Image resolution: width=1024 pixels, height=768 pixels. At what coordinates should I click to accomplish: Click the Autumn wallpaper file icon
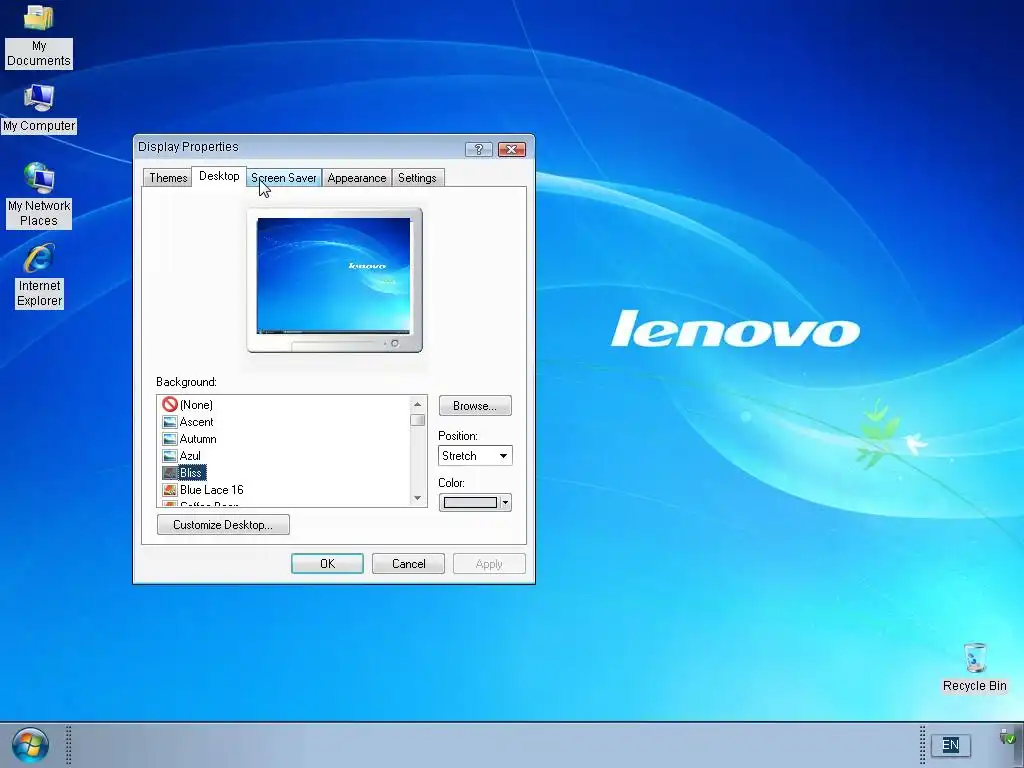[170, 439]
